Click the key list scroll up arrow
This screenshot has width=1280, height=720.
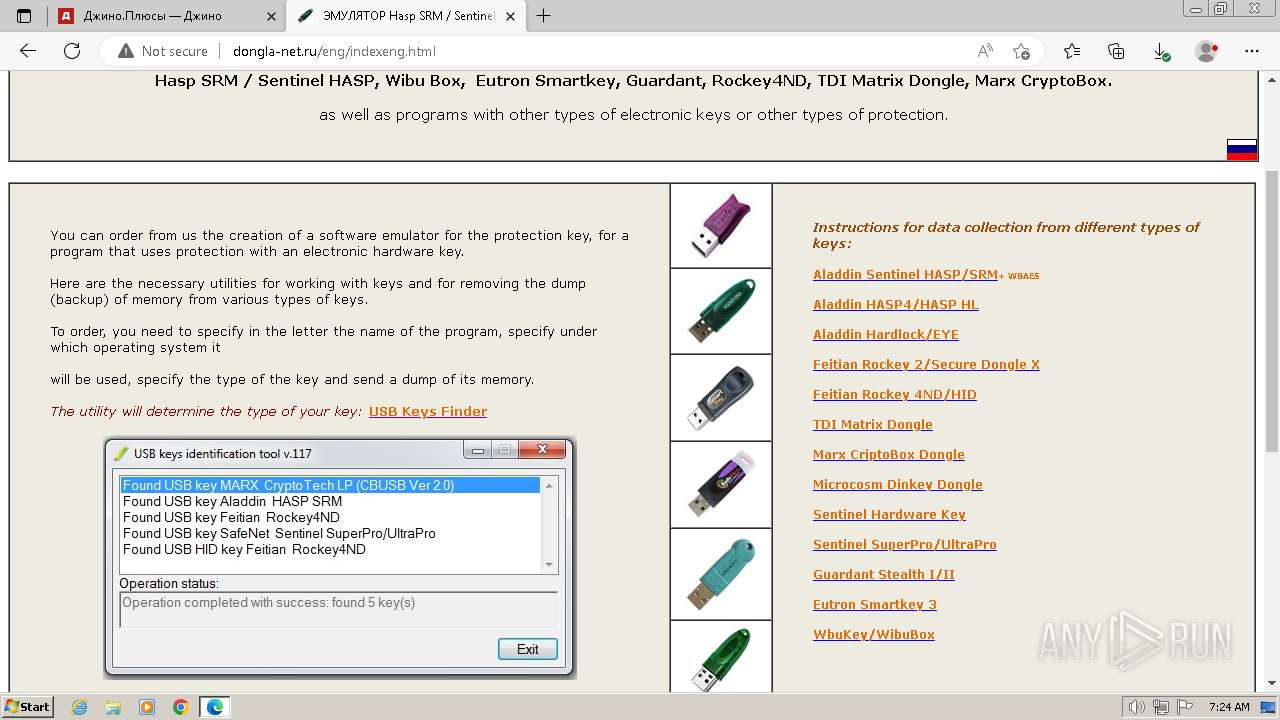(549, 485)
